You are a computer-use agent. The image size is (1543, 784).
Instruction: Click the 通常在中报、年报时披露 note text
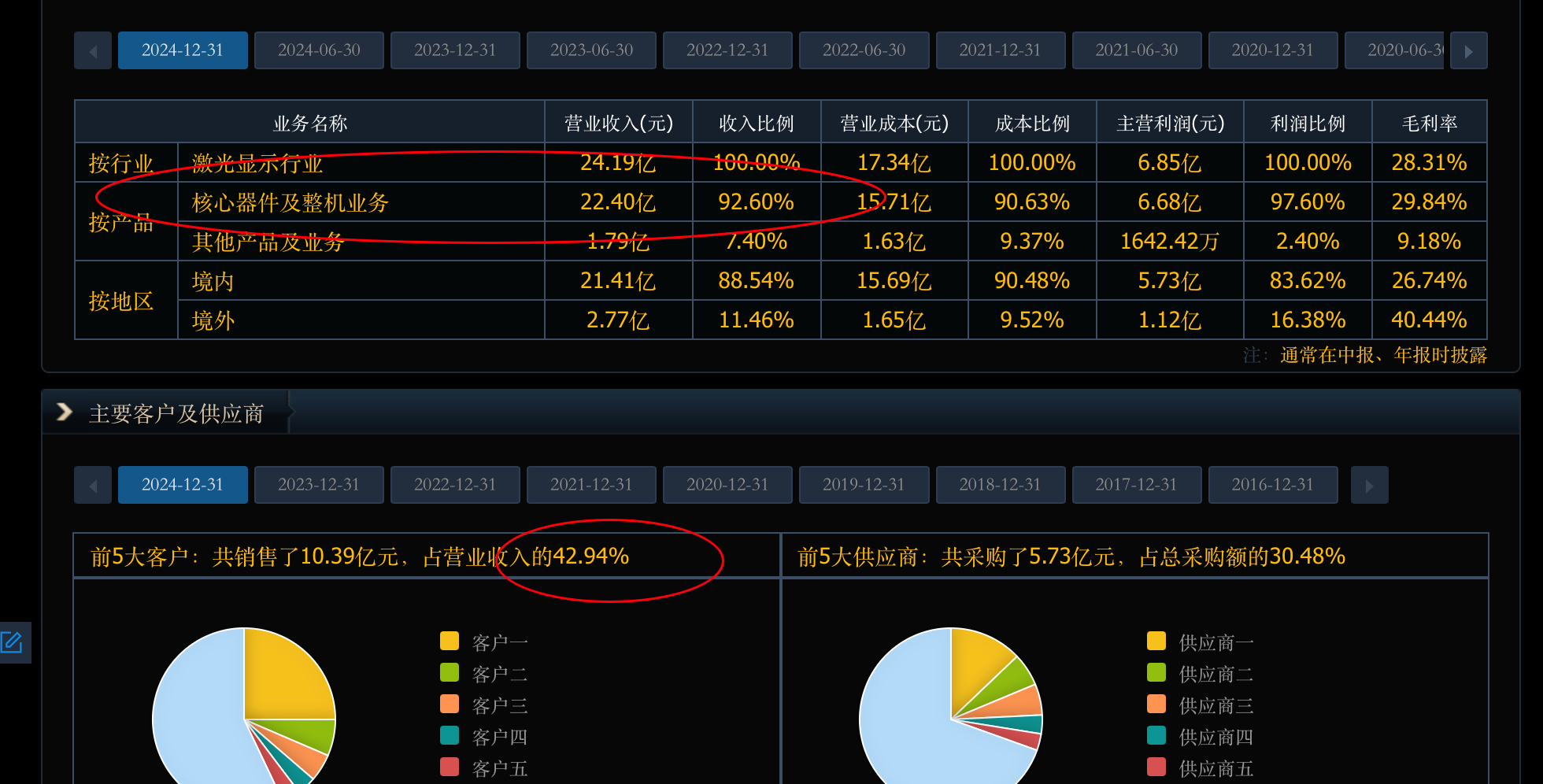1383,355
